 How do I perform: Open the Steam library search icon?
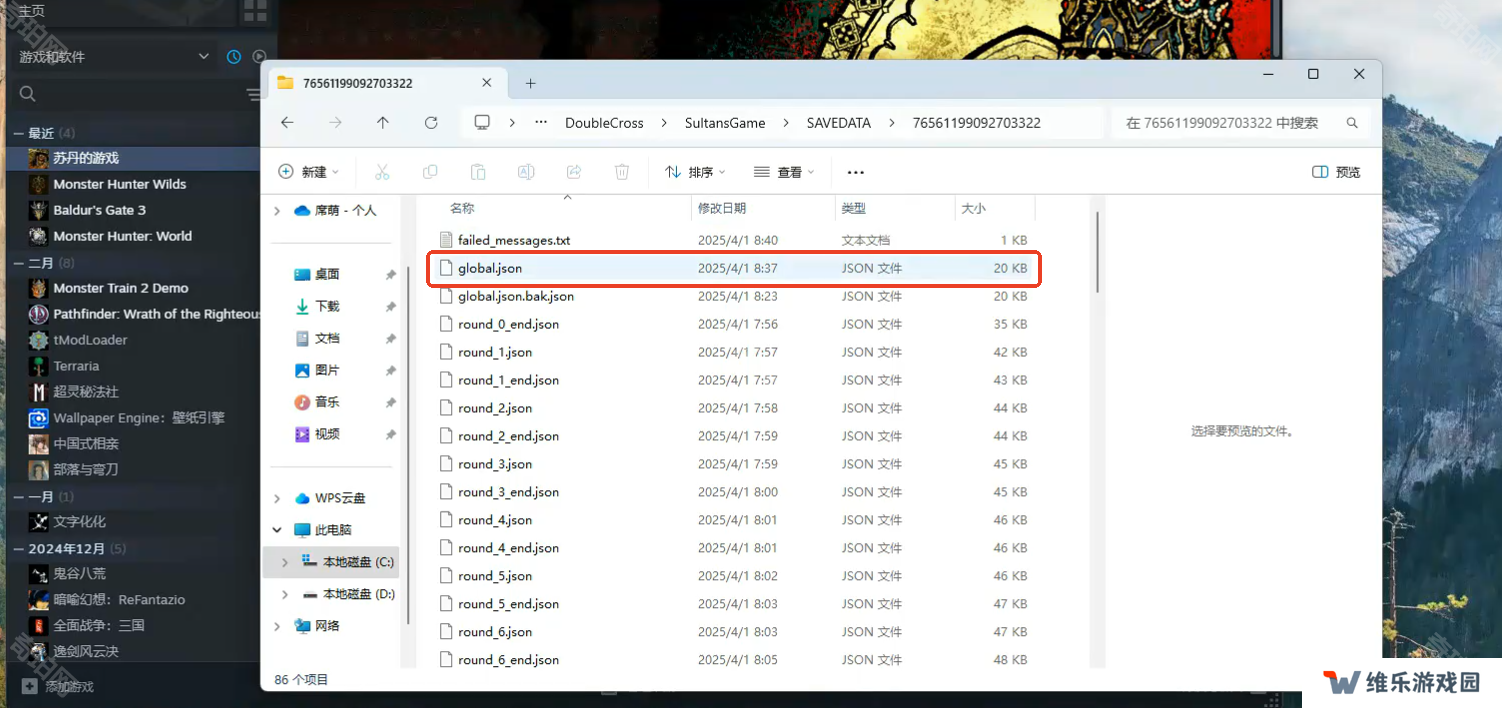click(28, 94)
